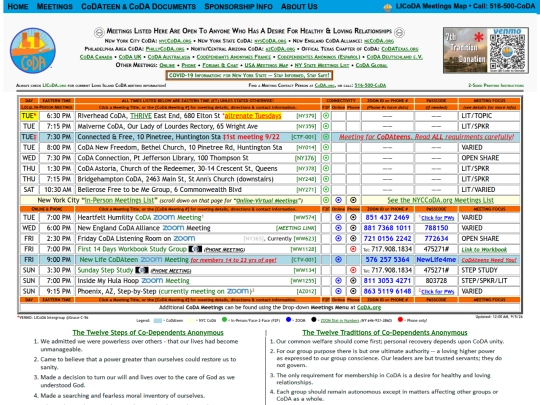The image size is (540, 405).
Task: Open CoDA Global link
Action: pos(371,65)
